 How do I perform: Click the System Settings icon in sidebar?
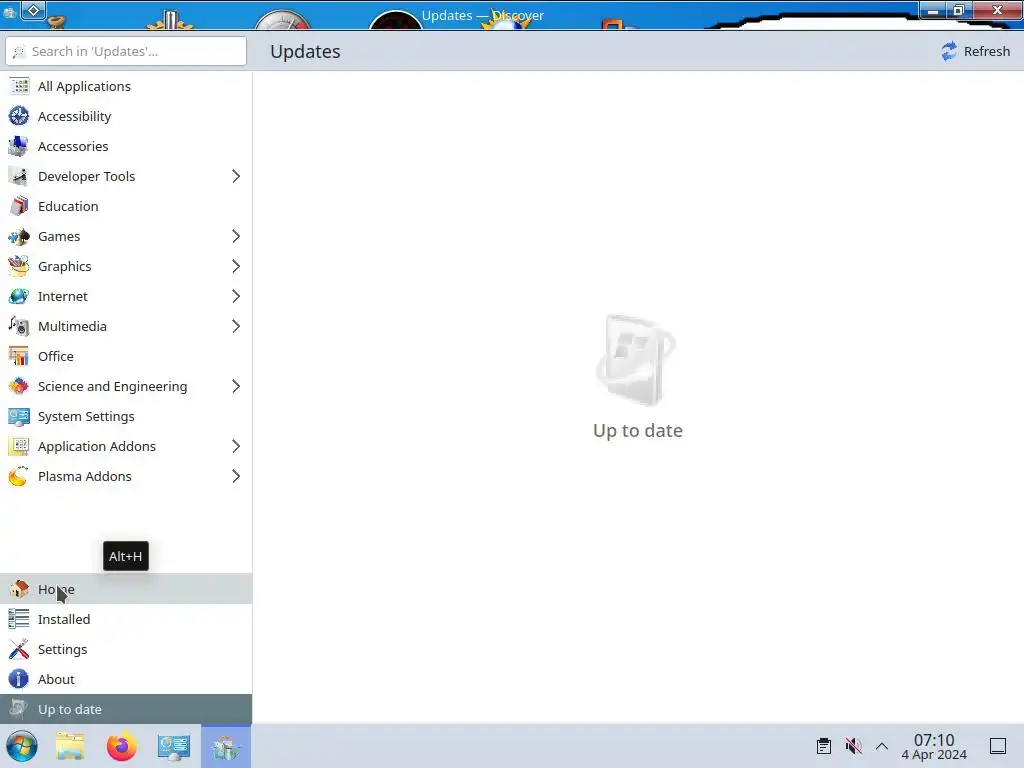(x=19, y=417)
